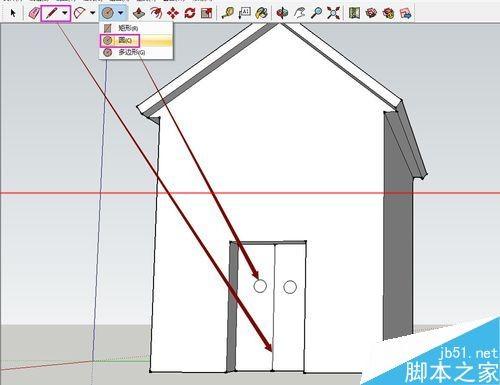Collapse the Shapes tool dropdown arrow
Image resolution: width=500 pixels, height=385 pixels.
point(121,14)
